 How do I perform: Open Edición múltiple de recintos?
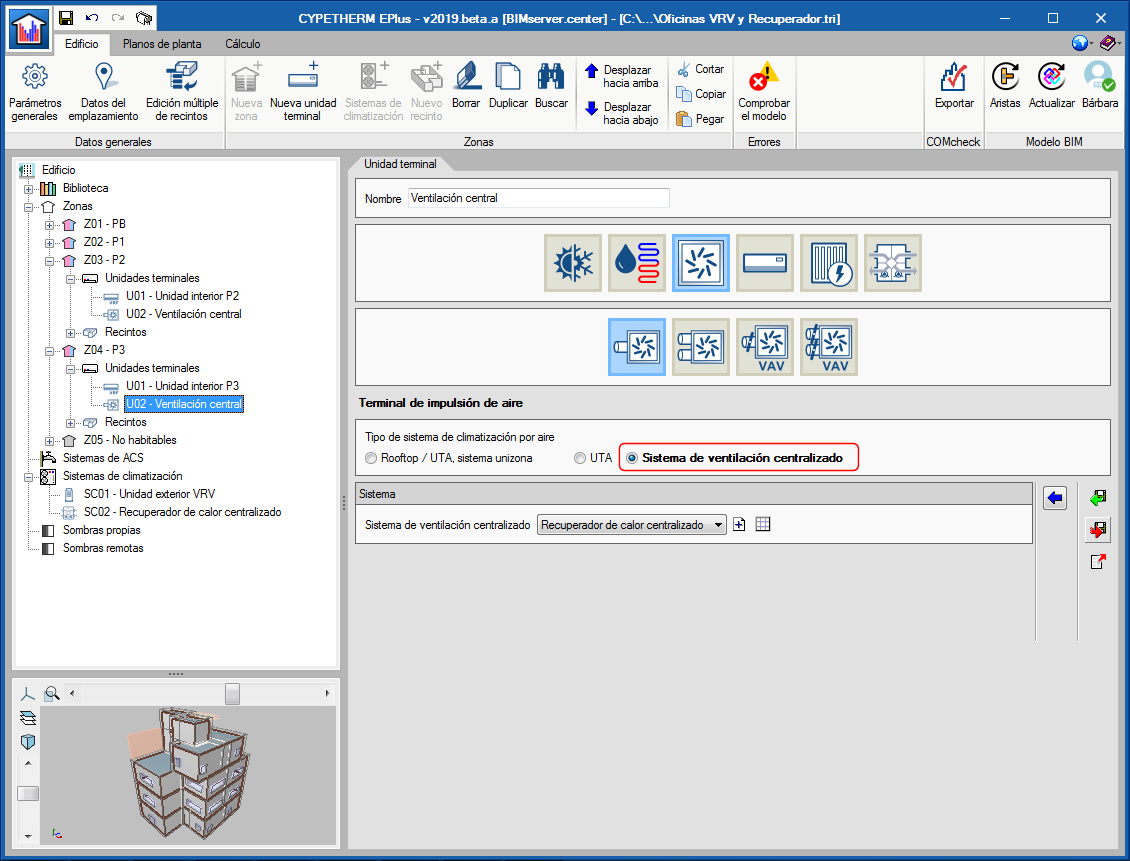[182, 92]
